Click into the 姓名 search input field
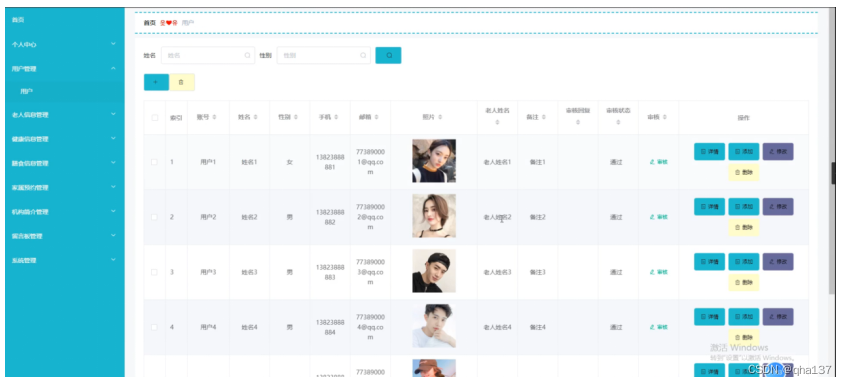The height and width of the screenshot is (385, 847). point(208,55)
